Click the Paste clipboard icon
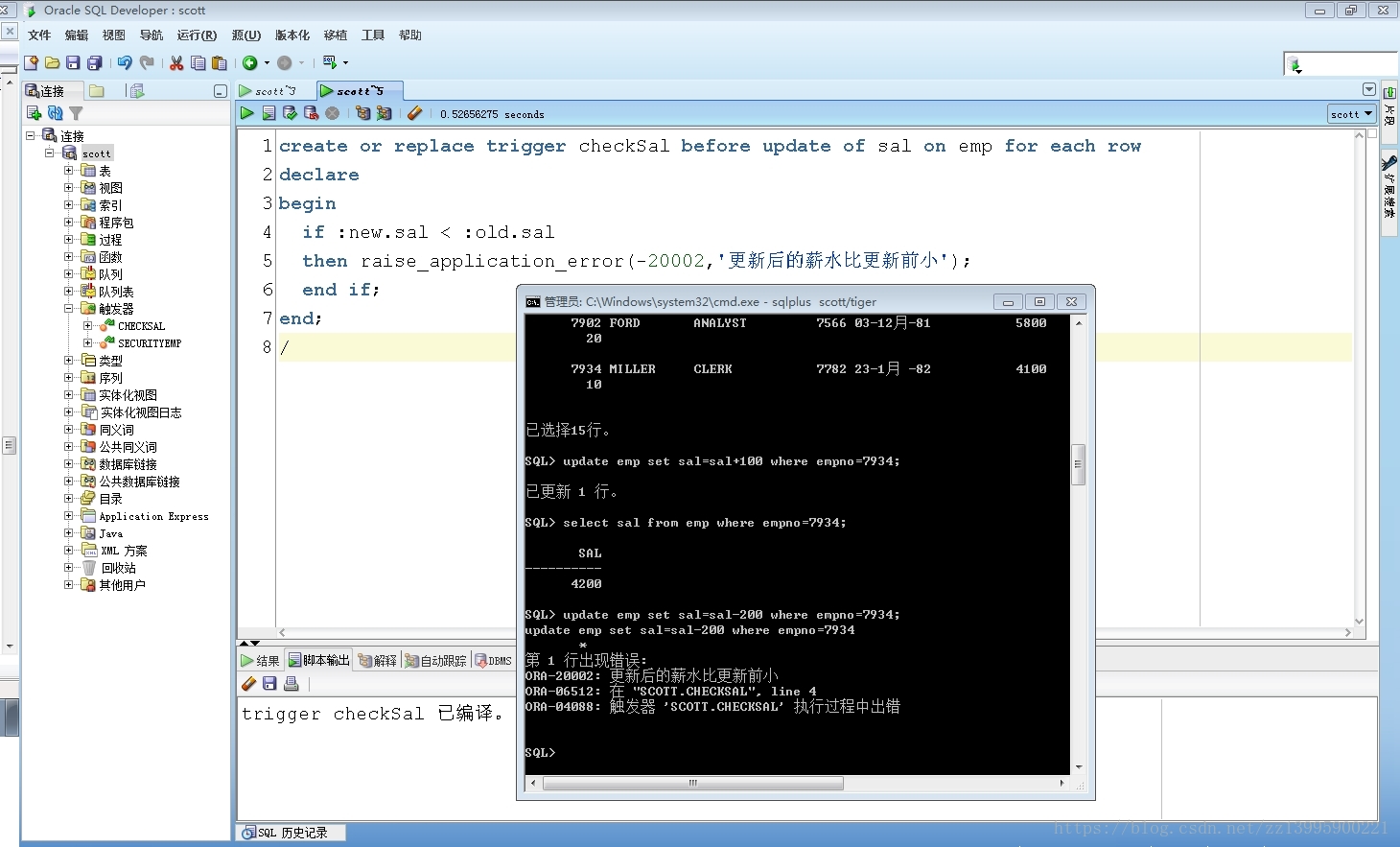The image size is (1400, 847). [x=219, y=63]
